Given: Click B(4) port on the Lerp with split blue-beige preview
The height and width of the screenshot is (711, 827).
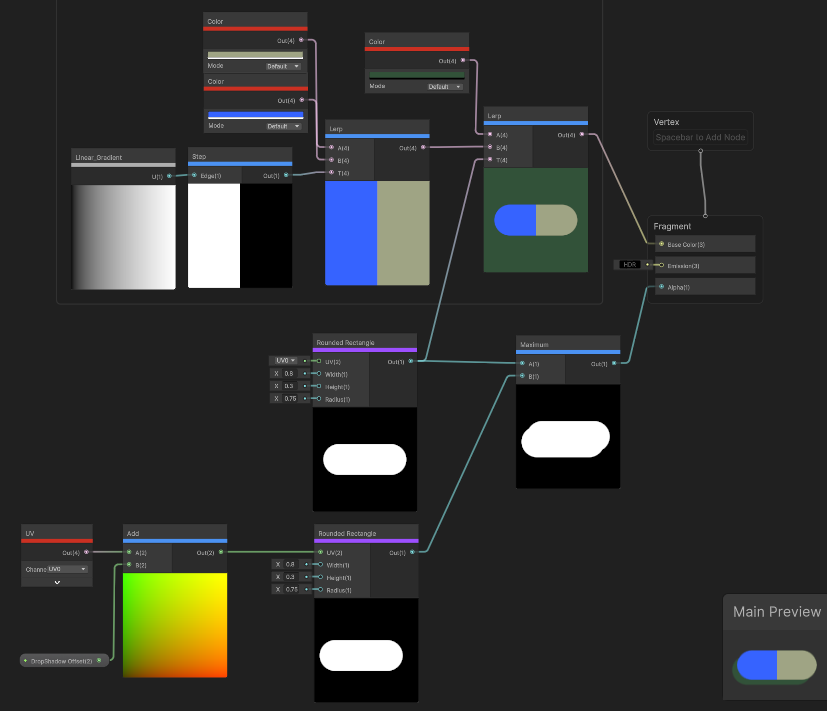Looking at the screenshot, I should 331,160.
